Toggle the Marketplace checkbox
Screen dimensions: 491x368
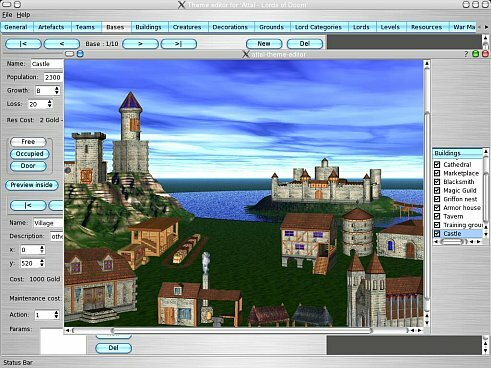[437, 173]
